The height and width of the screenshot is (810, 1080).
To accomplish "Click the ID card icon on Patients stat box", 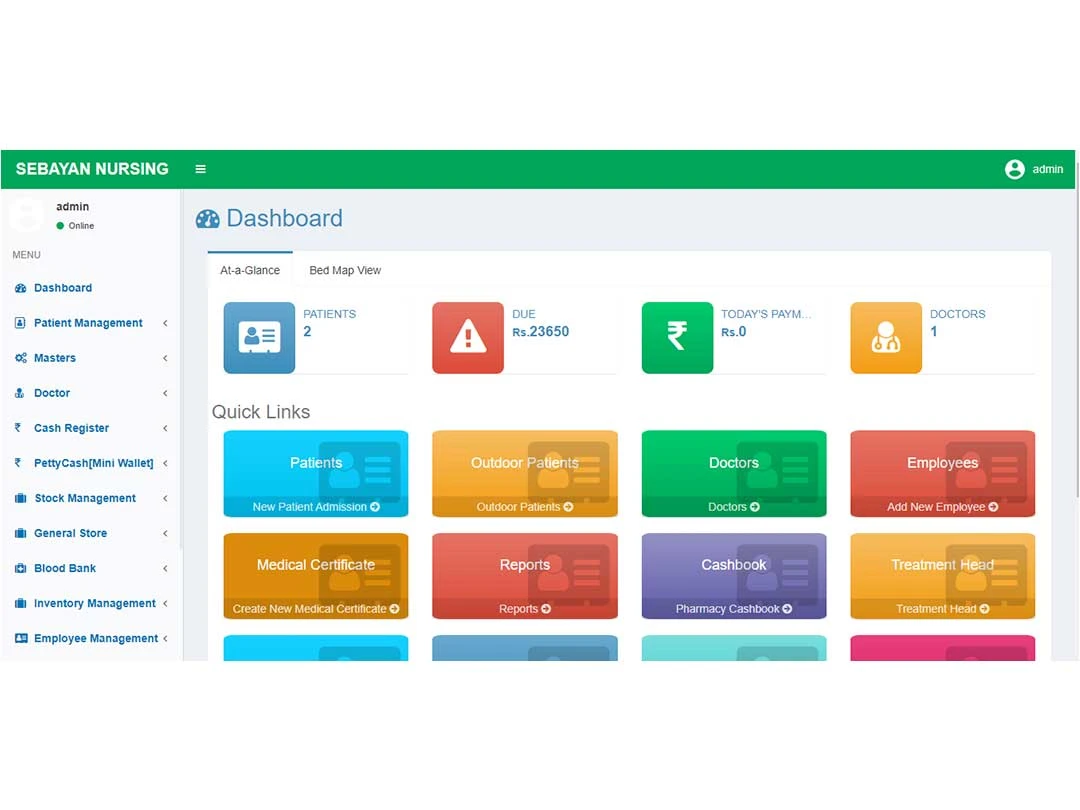I will pyautogui.click(x=259, y=338).
